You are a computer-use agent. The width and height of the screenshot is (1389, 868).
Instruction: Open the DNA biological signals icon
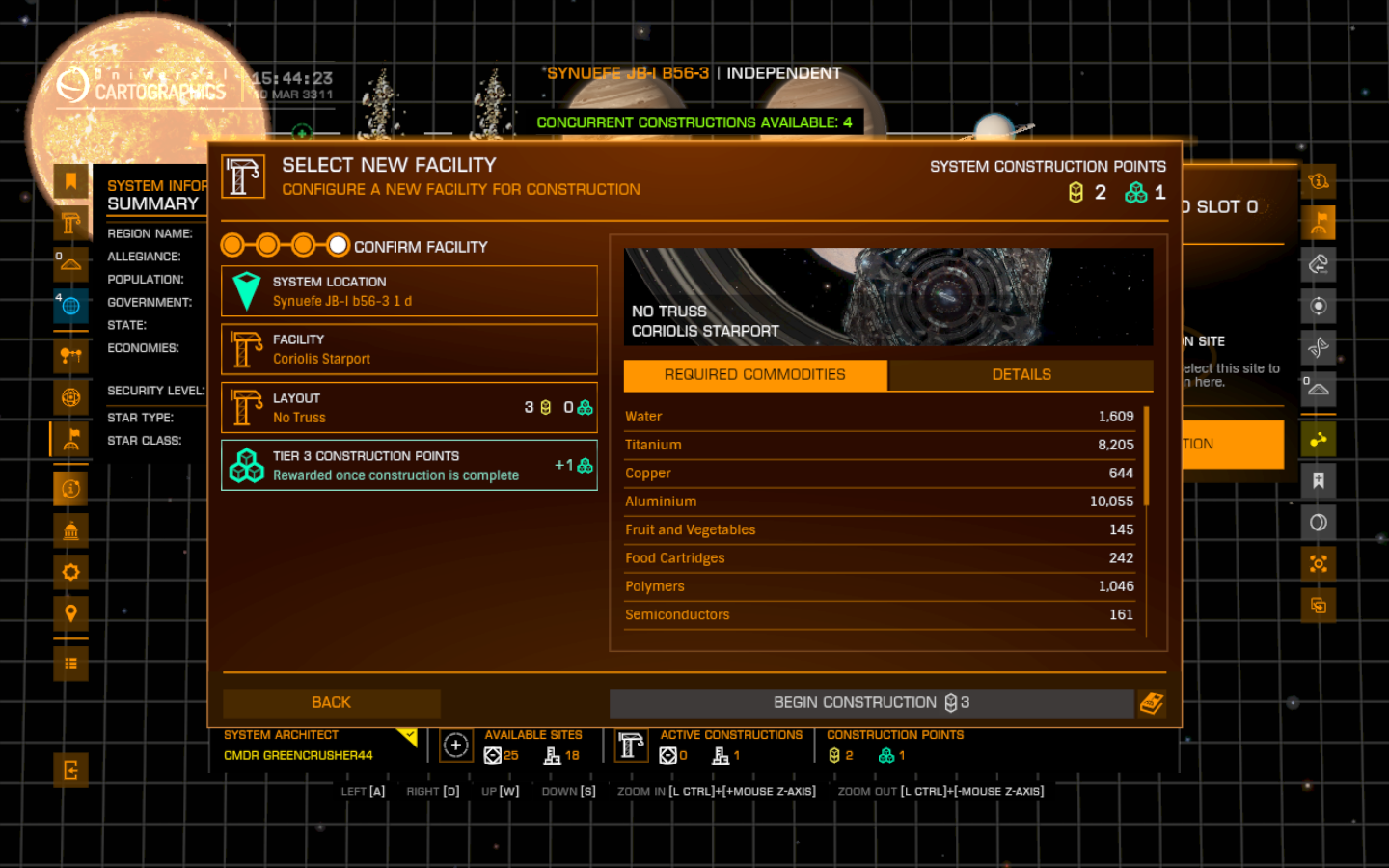1319,347
